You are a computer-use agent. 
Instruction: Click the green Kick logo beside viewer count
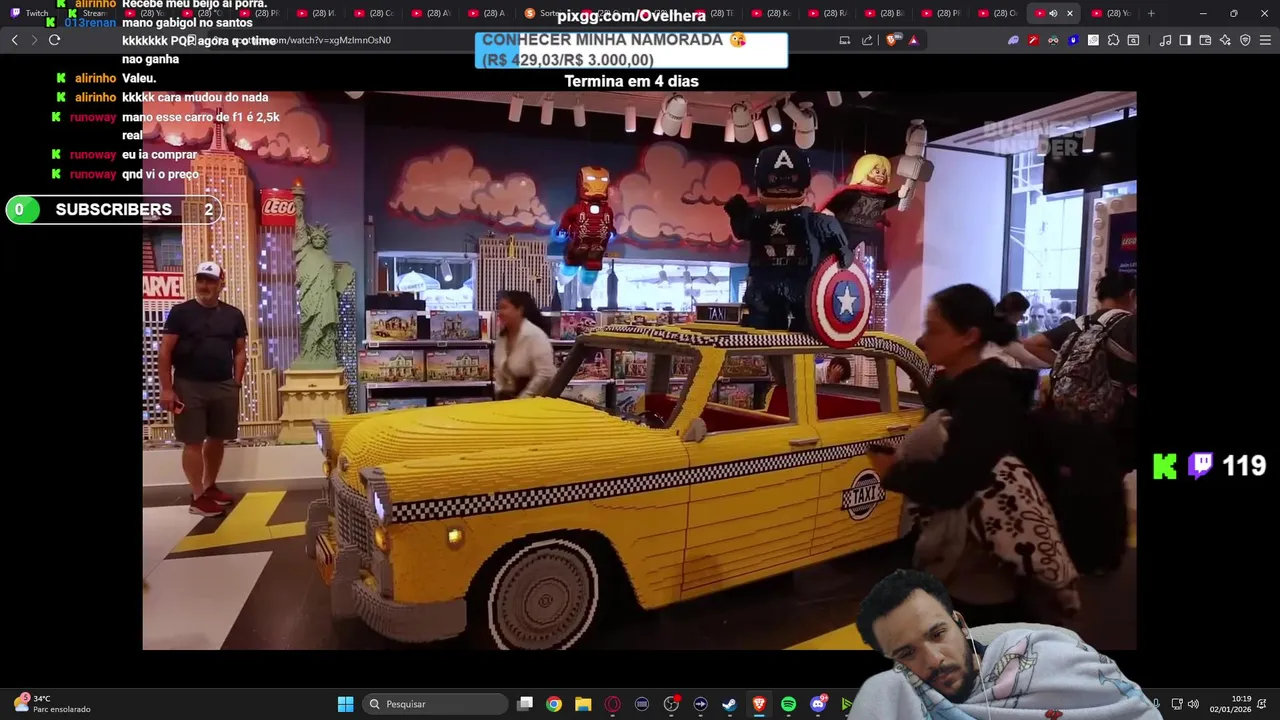pyautogui.click(x=1165, y=466)
